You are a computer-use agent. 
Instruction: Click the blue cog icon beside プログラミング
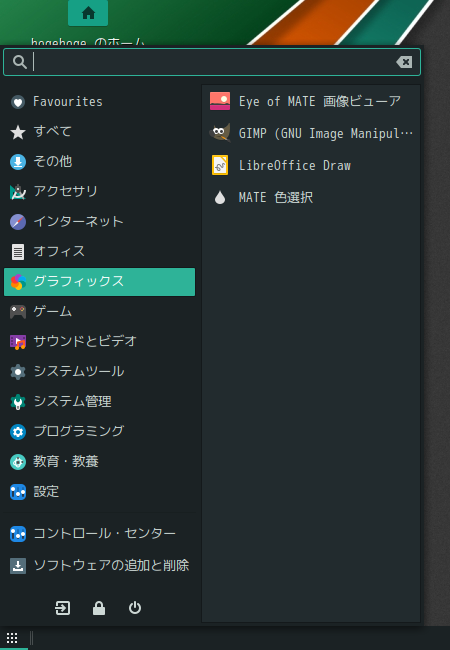click(x=18, y=432)
